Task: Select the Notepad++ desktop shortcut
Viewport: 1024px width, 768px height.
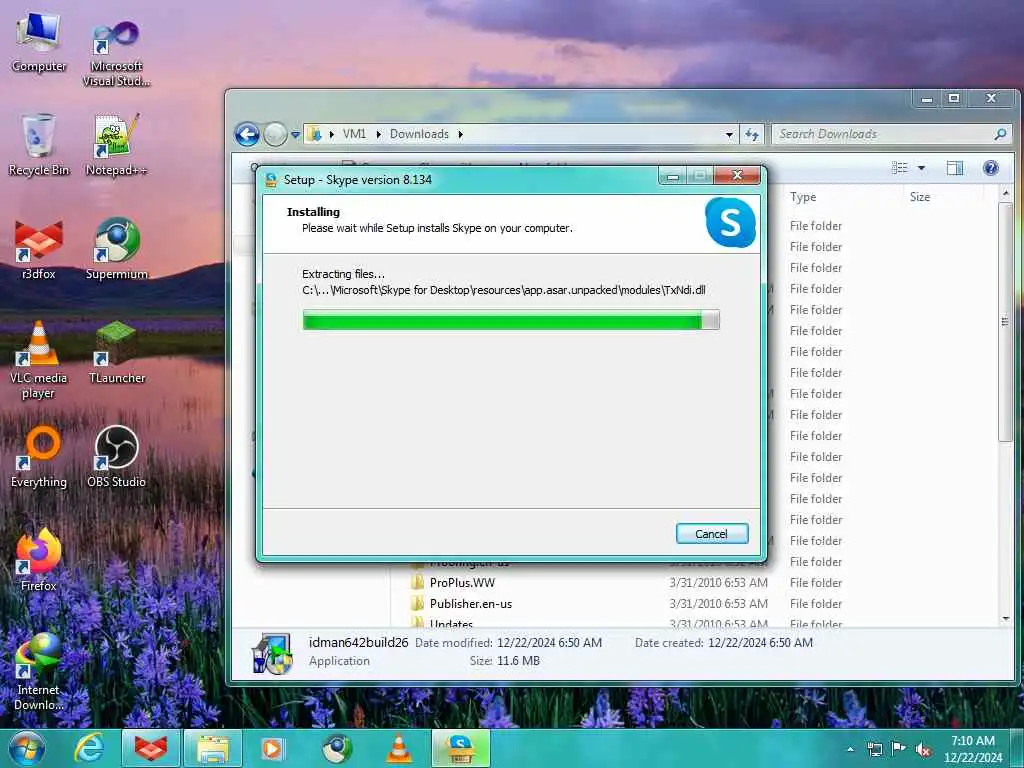Action: pyautogui.click(x=116, y=145)
